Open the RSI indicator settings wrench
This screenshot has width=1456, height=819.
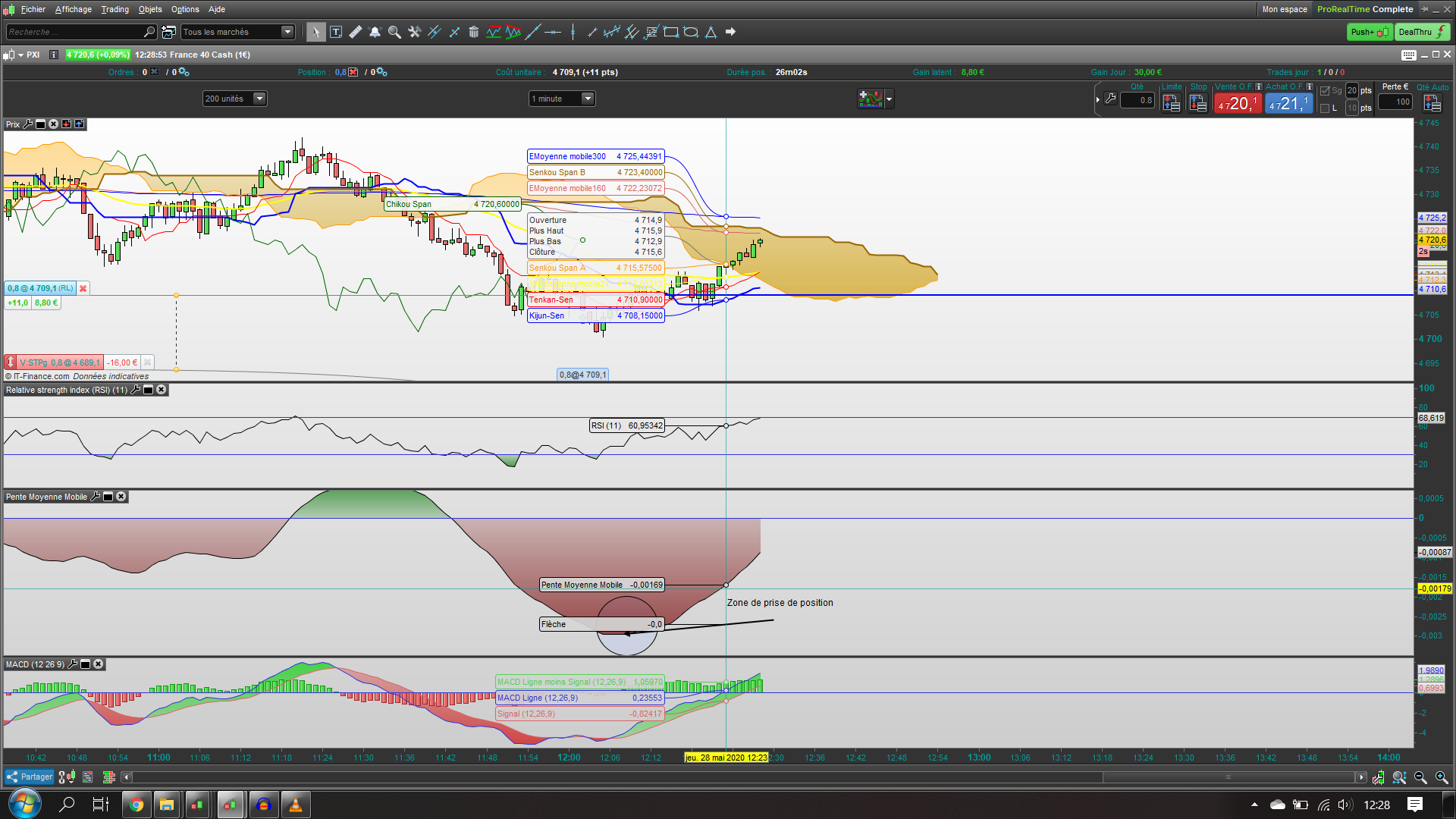click(136, 390)
